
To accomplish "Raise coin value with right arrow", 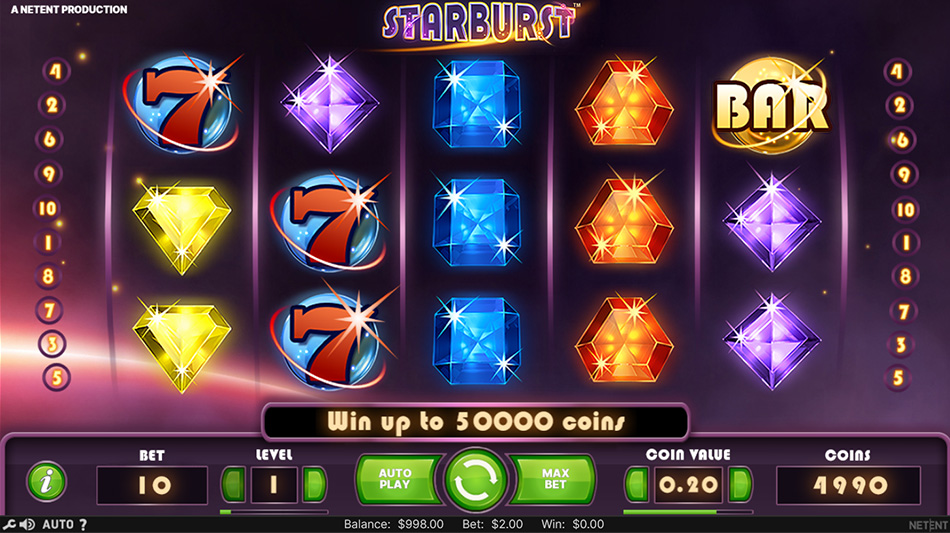I will (x=740, y=485).
